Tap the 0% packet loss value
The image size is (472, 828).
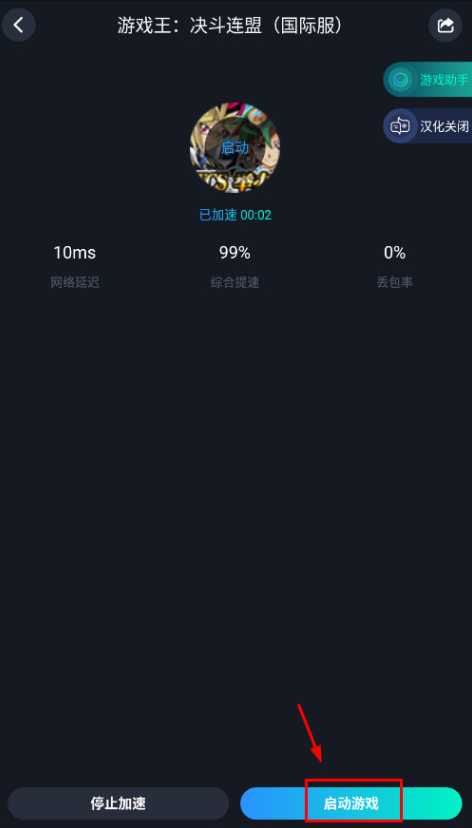(x=394, y=253)
